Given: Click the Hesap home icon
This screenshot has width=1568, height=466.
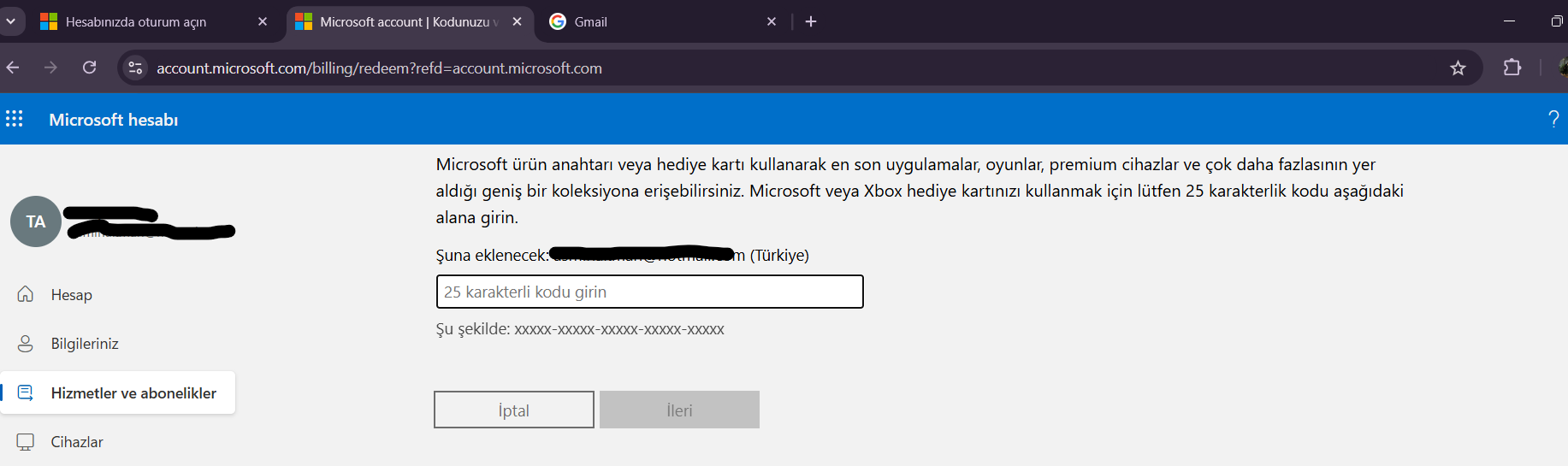Looking at the screenshot, I should click(26, 294).
